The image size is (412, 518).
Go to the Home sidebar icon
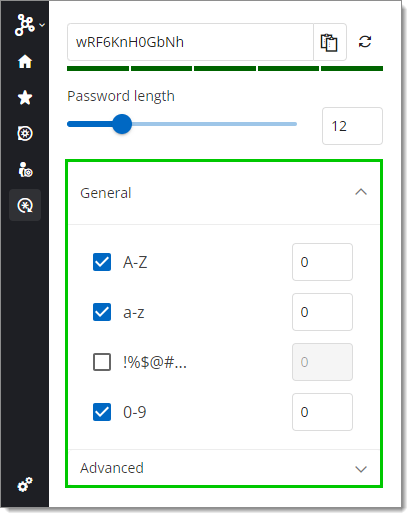coord(25,62)
